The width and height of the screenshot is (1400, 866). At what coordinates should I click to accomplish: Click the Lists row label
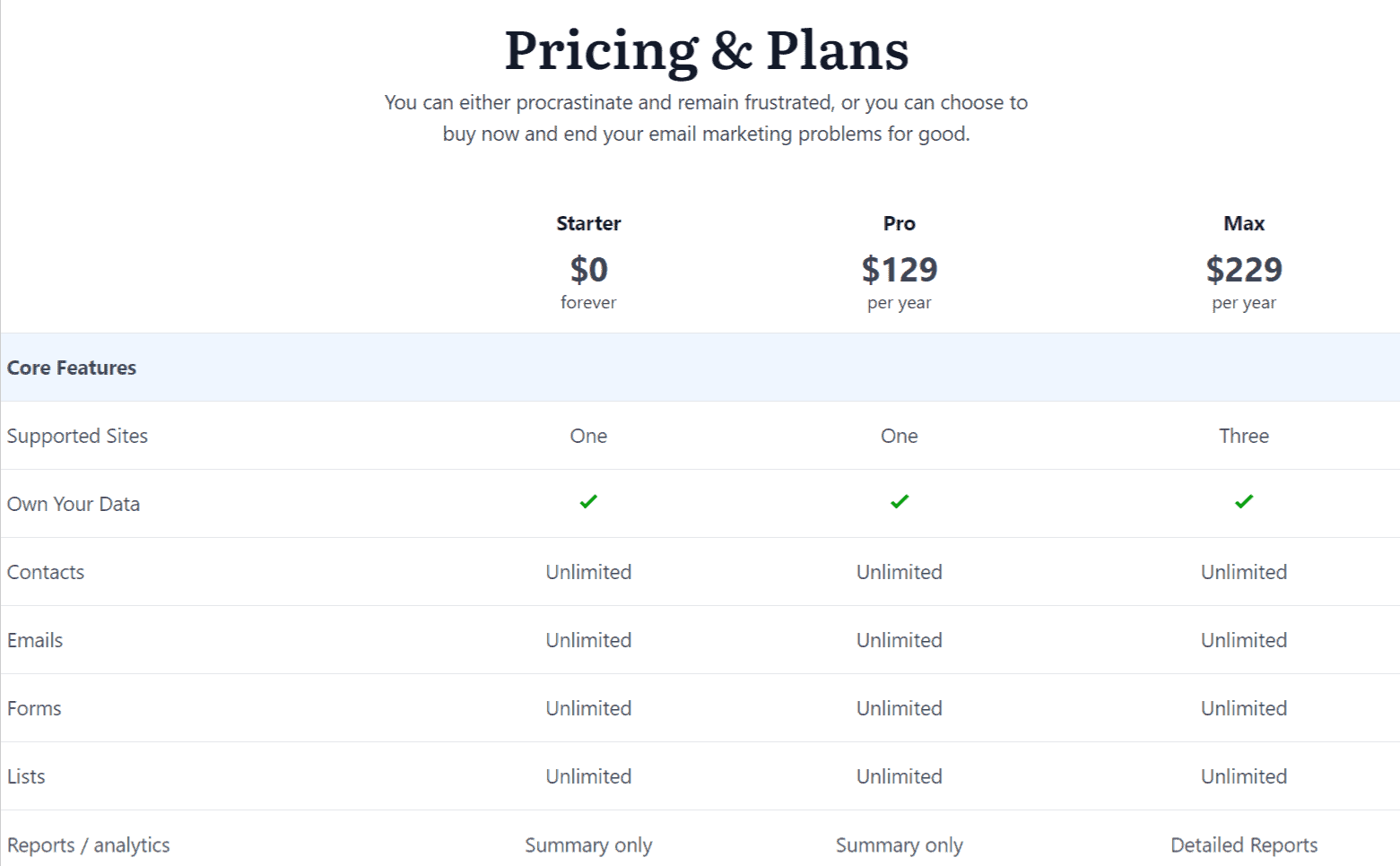pyautogui.click(x=26, y=776)
